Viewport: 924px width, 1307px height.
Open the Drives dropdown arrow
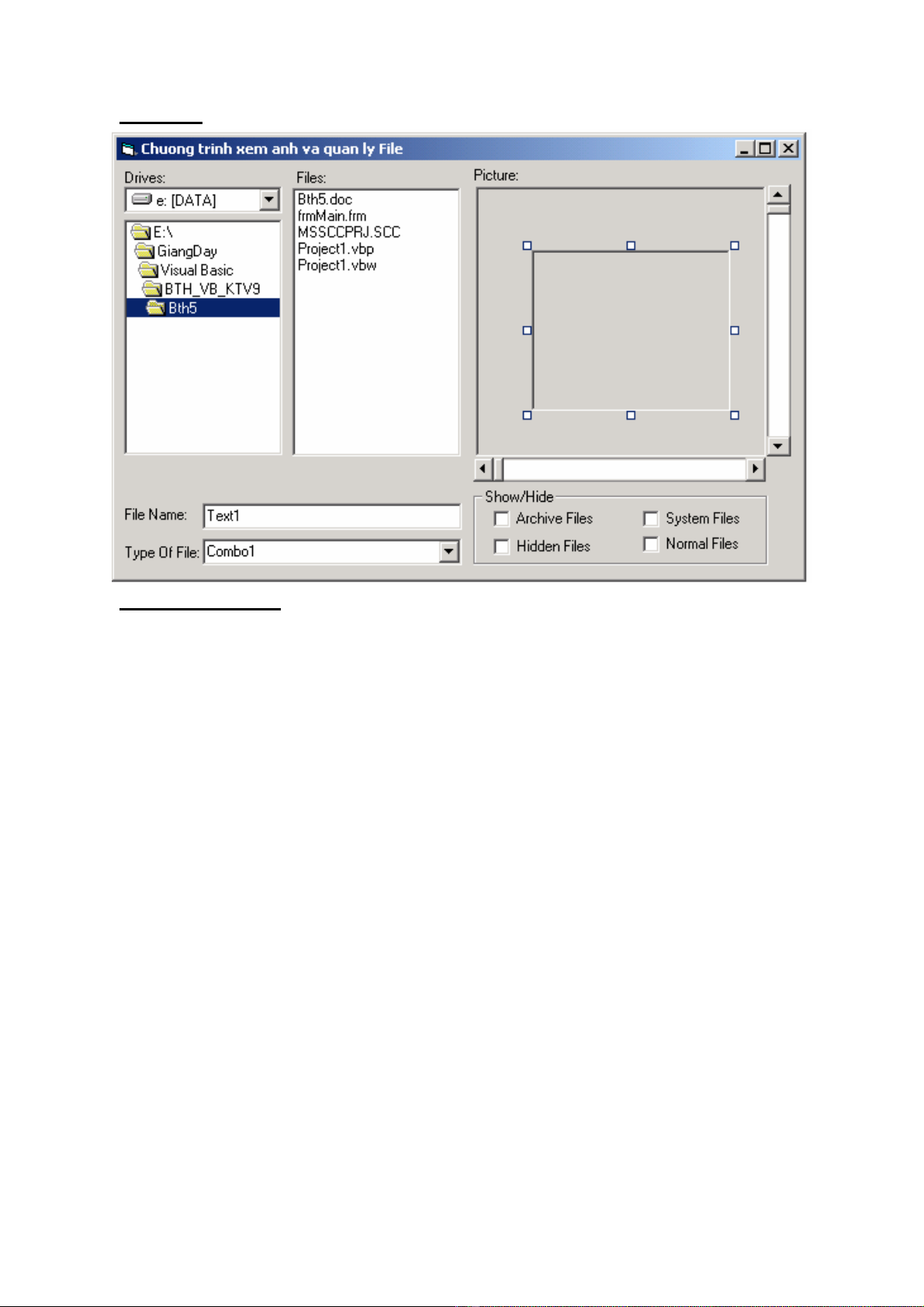point(269,200)
